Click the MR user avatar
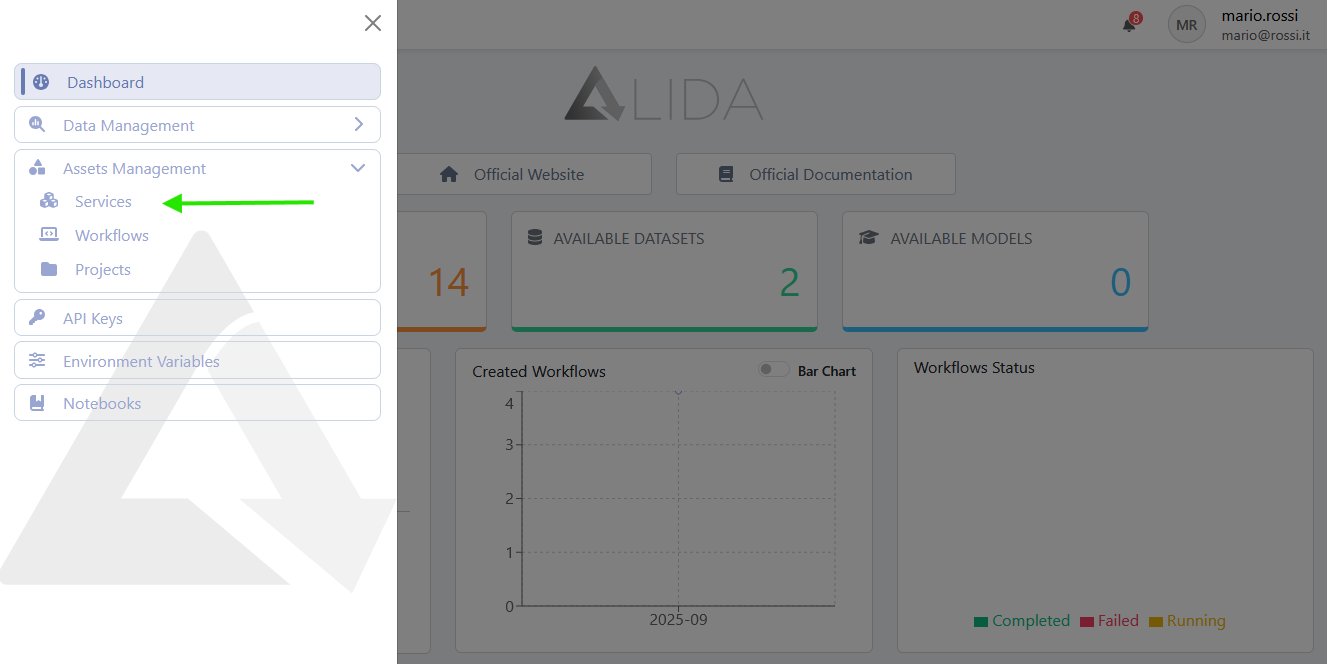The height and width of the screenshot is (664, 1327). [1187, 25]
